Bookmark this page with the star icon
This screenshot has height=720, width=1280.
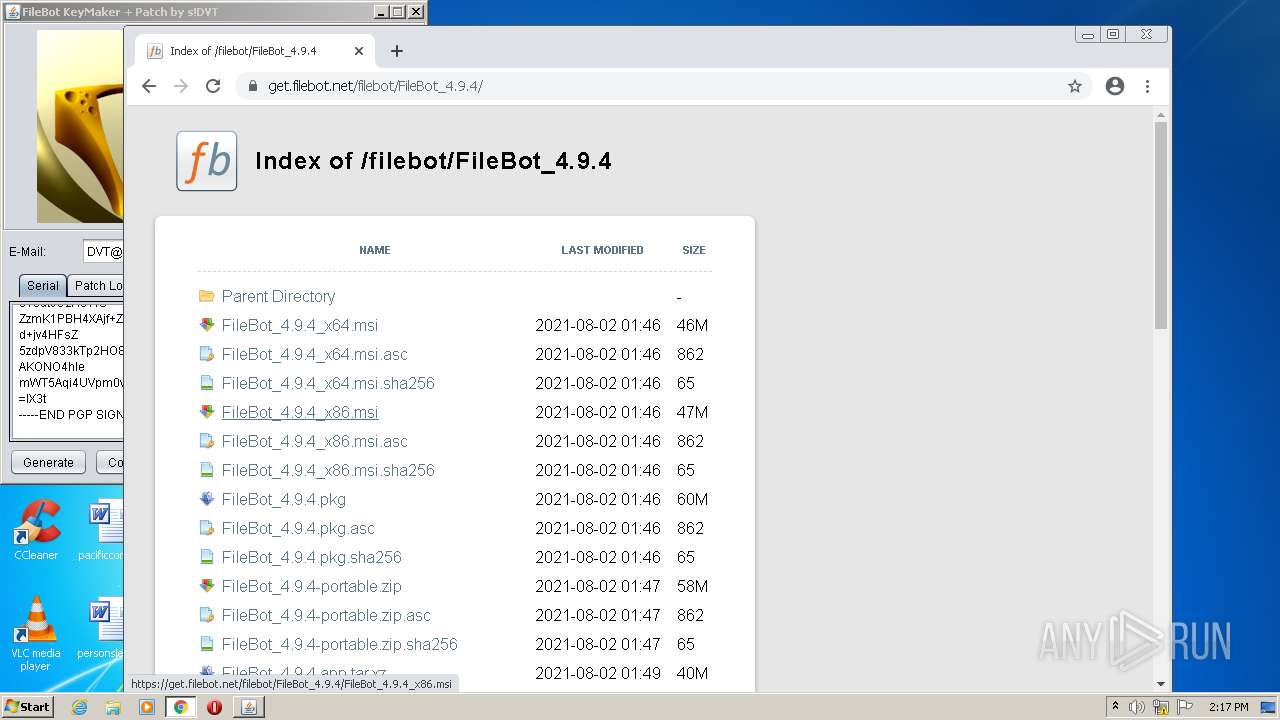tap(1075, 86)
